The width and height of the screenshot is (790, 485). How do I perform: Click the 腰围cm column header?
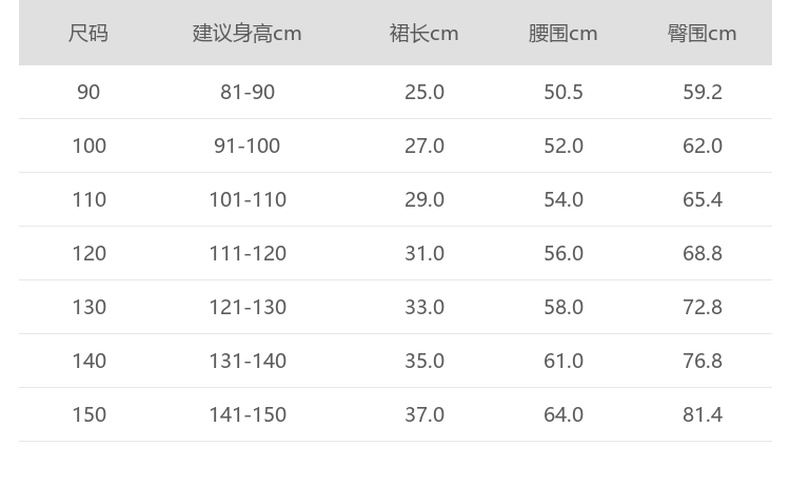coord(563,33)
